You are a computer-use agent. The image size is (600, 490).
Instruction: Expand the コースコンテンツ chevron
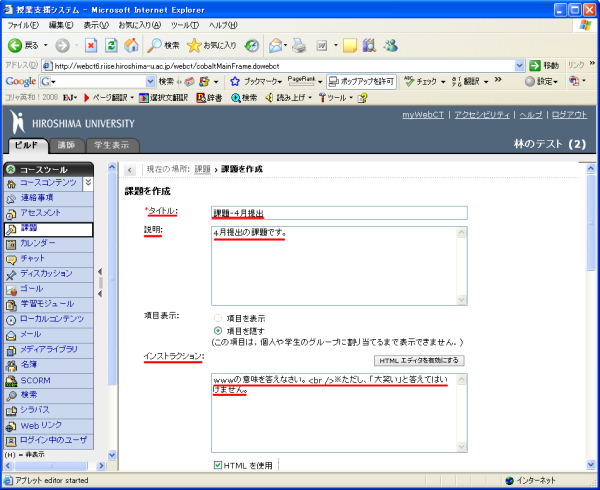coord(88,183)
